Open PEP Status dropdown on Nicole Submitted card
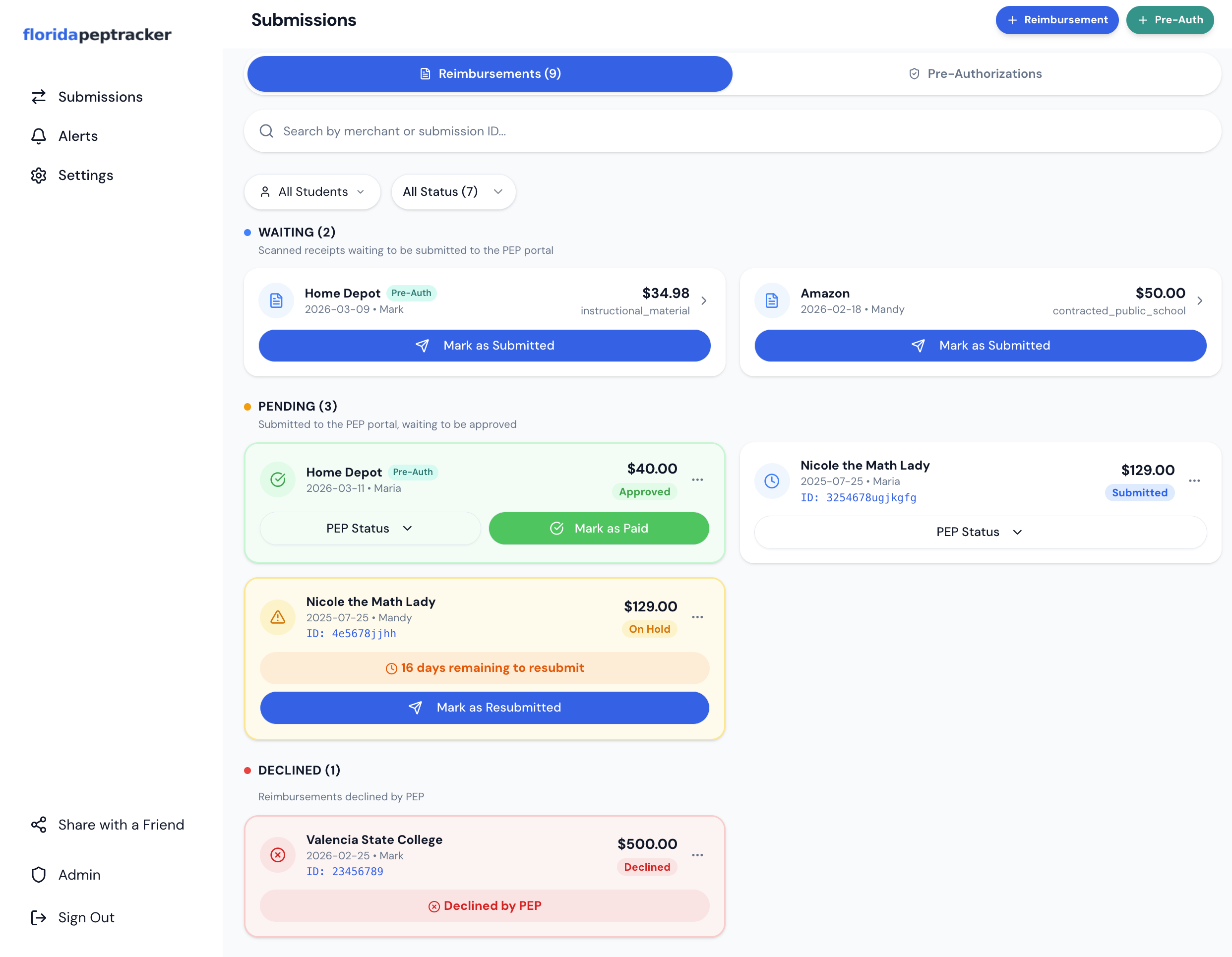 click(x=981, y=532)
